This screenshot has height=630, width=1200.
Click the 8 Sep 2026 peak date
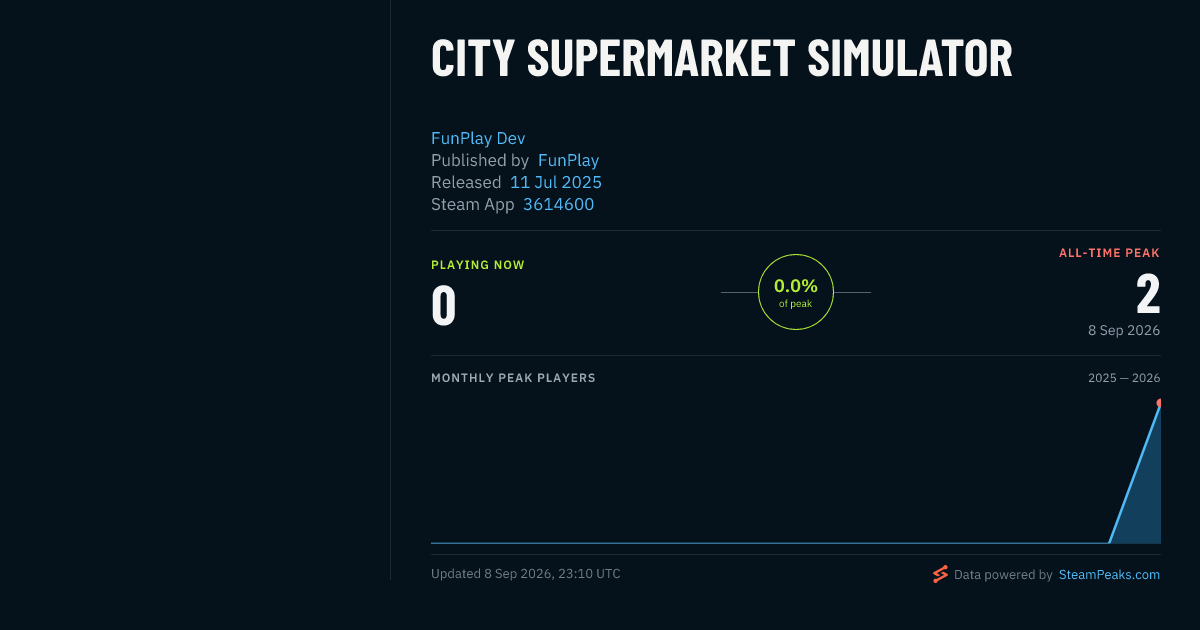pyautogui.click(x=1124, y=329)
